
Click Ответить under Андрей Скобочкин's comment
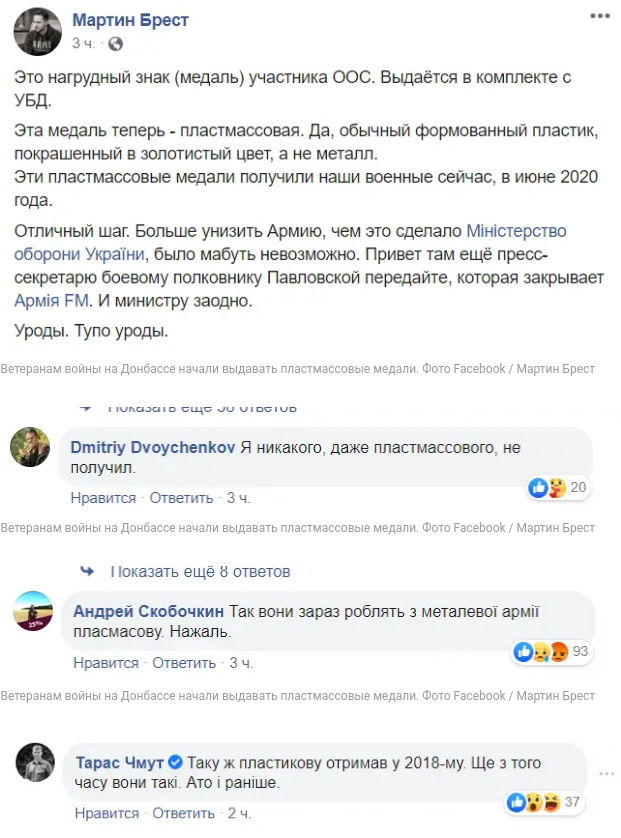184,662
